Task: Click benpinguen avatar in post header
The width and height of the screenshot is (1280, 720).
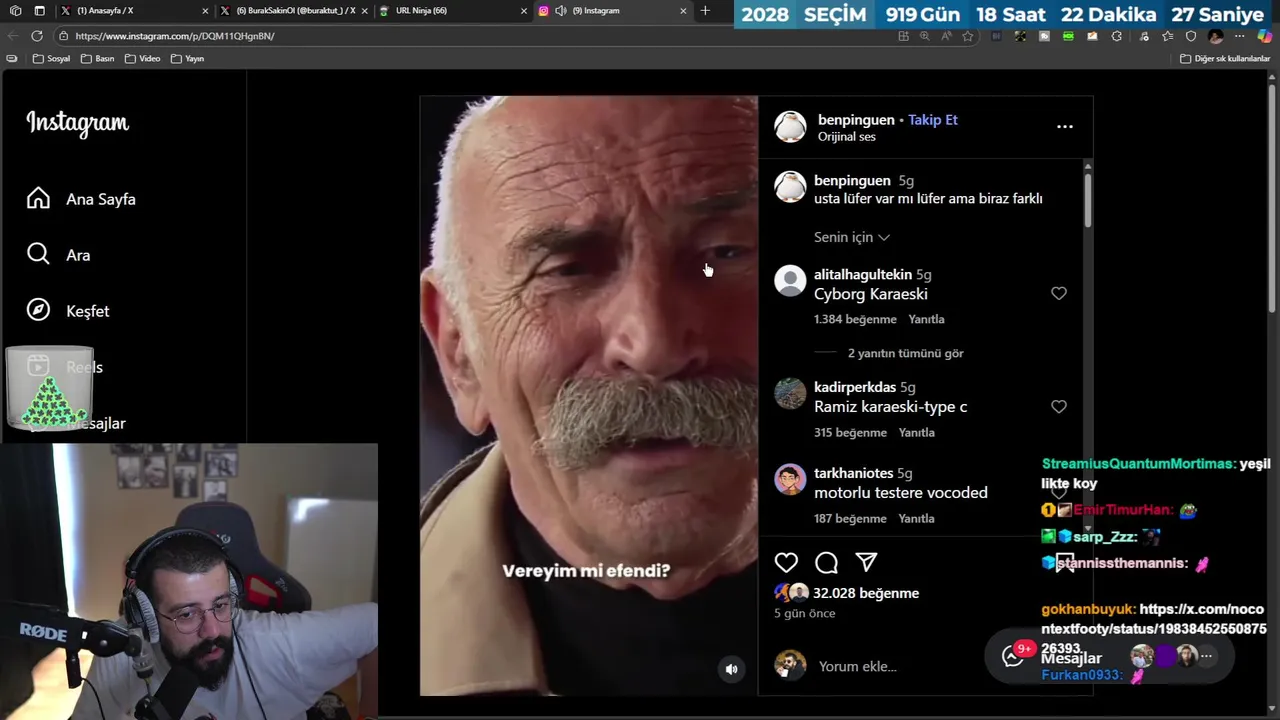Action: pyautogui.click(x=790, y=127)
